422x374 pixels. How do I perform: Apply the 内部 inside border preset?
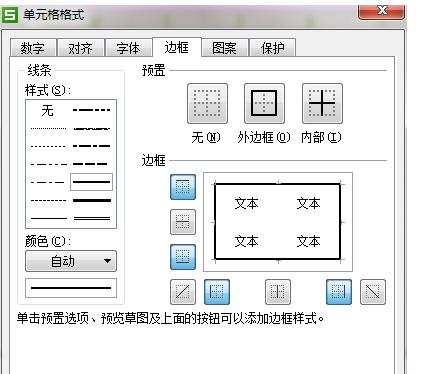322,104
